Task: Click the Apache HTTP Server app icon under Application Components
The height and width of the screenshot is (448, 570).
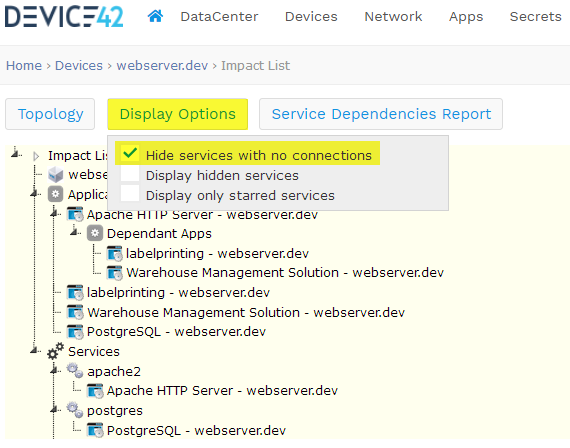Action: 75,214
